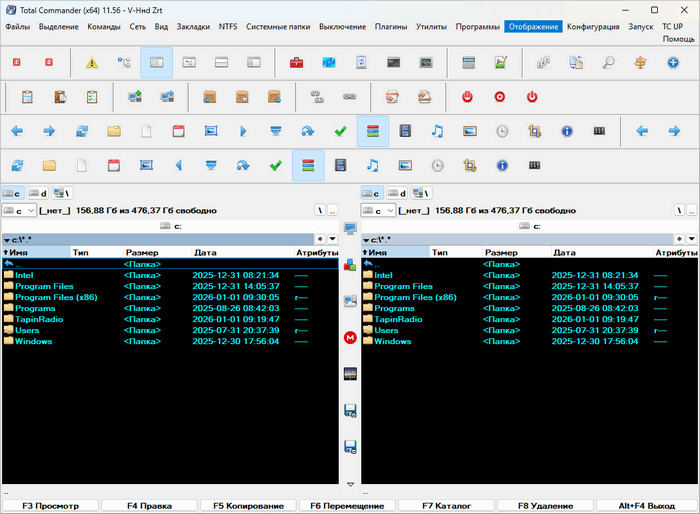700x514 pixels.
Task: Toggle the highlighted panel-view button in top toolbar
Action: click(157, 63)
